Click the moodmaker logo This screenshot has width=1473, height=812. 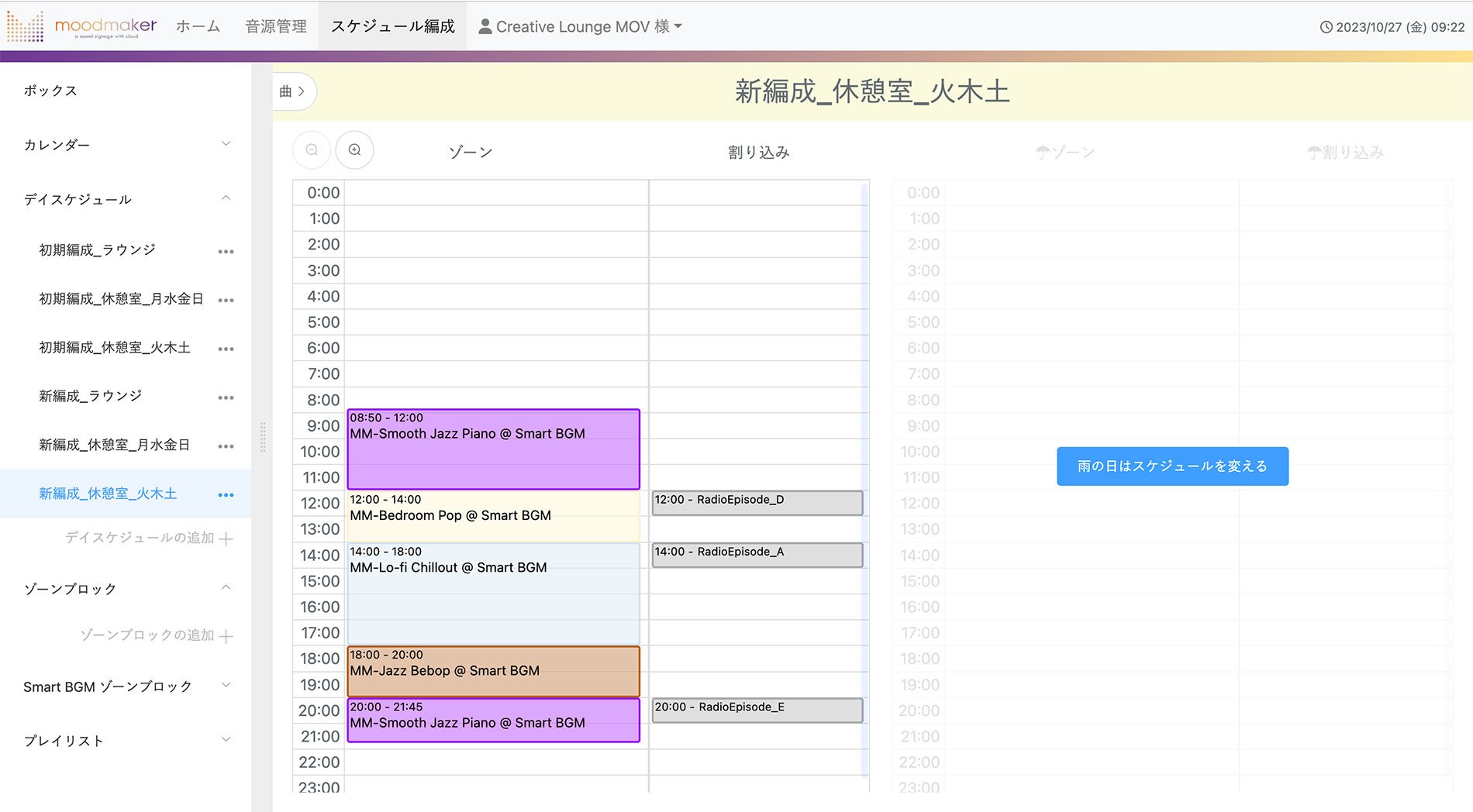[x=82, y=26]
